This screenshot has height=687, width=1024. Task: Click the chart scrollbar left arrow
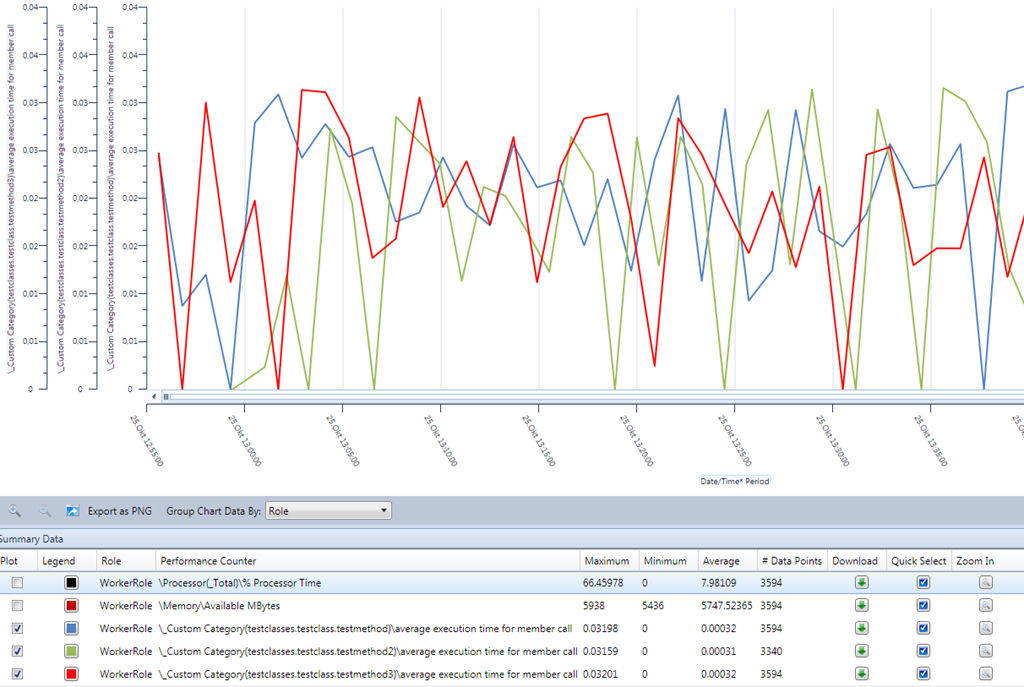(x=153, y=397)
